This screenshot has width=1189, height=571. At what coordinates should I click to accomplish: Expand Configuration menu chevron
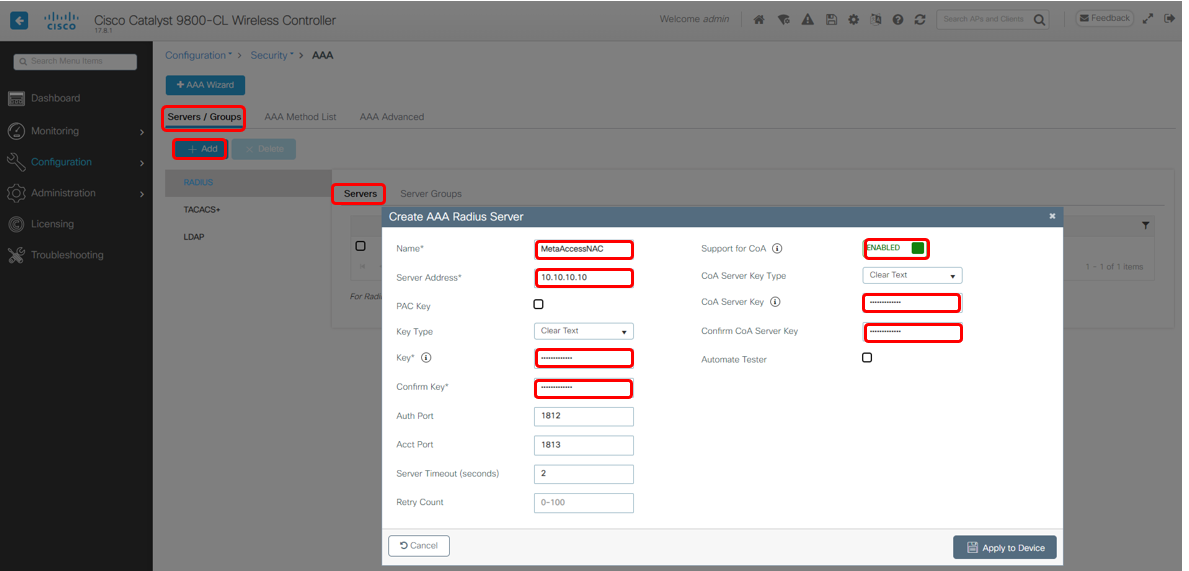[142, 163]
